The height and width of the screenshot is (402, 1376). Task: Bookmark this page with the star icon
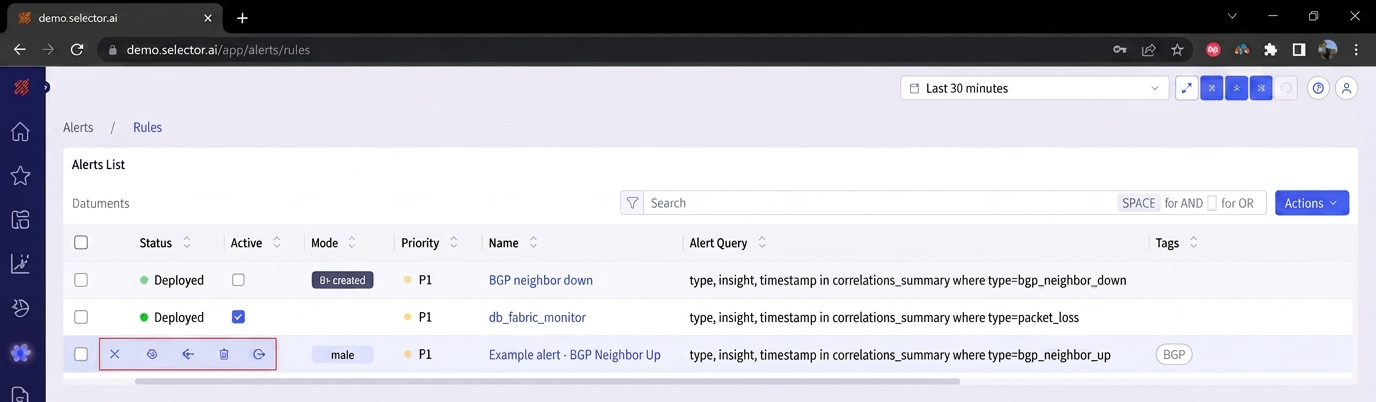pyautogui.click(x=1177, y=49)
